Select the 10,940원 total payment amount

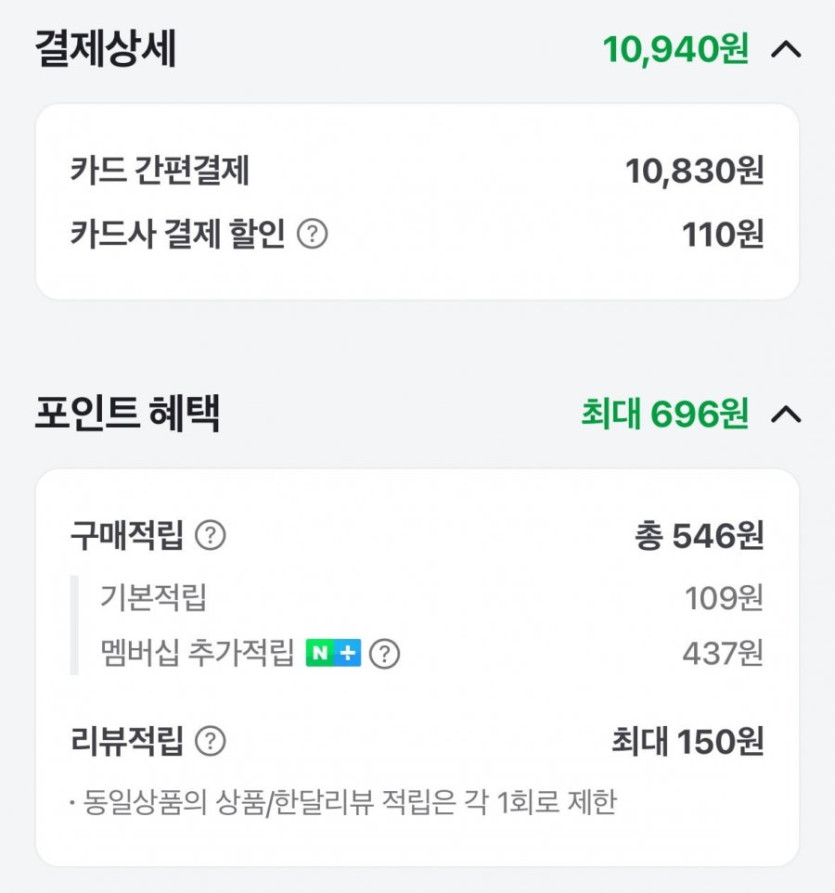point(675,49)
